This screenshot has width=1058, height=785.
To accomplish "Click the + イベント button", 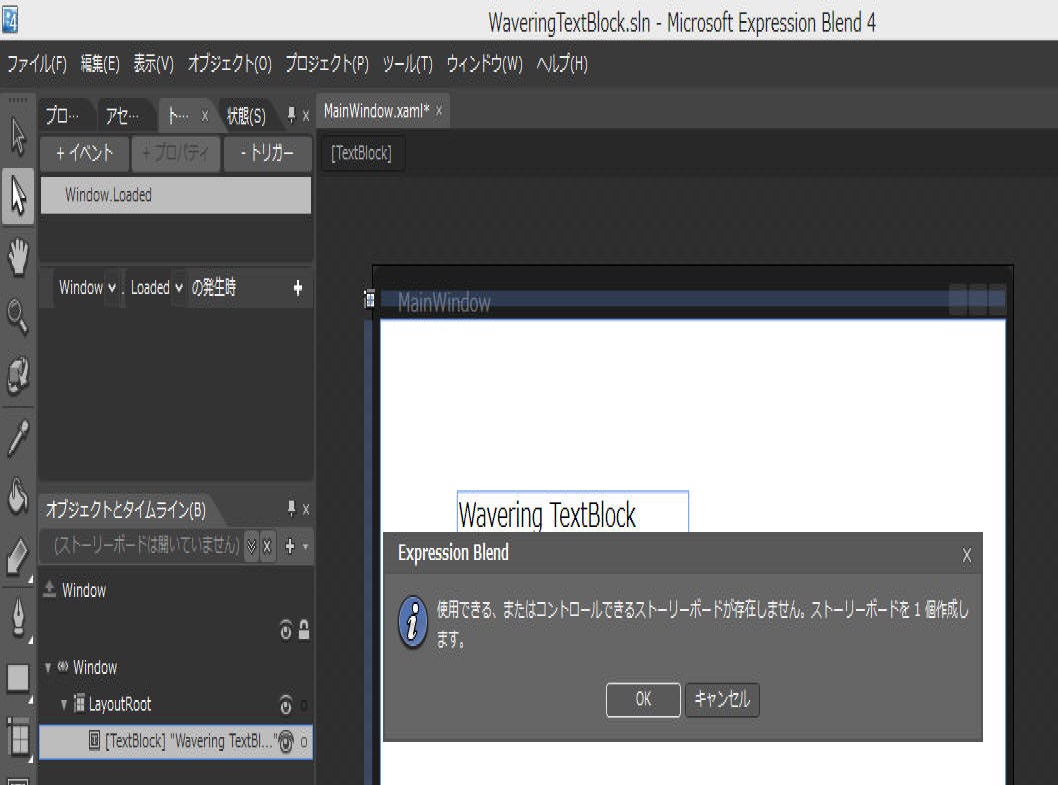I will pyautogui.click(x=85, y=154).
